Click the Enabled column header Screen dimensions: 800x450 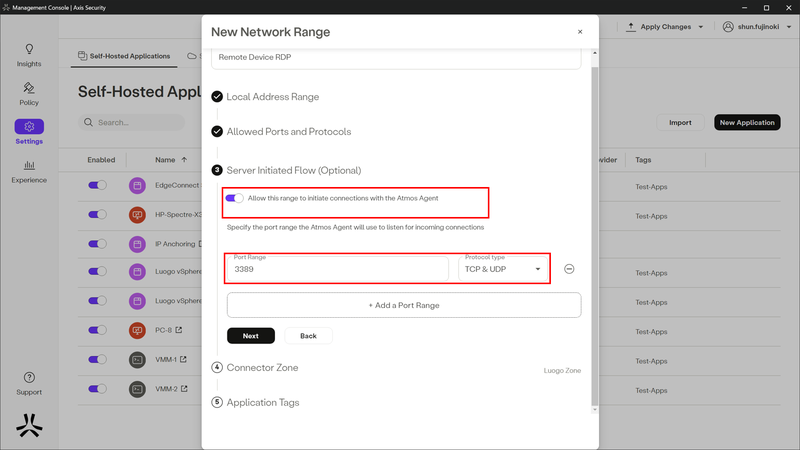(x=101, y=160)
